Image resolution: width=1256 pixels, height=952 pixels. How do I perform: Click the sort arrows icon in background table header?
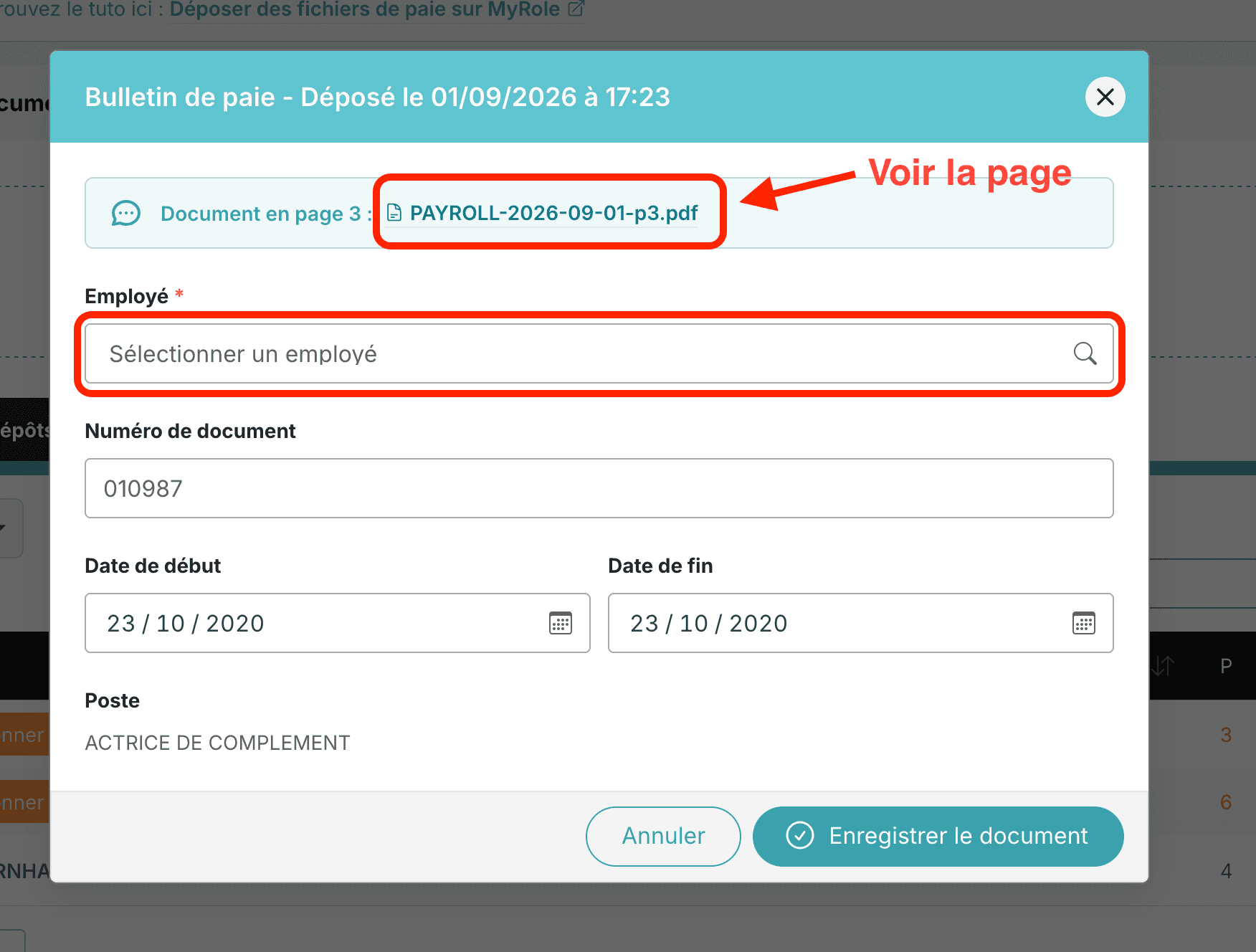pyautogui.click(x=1163, y=666)
